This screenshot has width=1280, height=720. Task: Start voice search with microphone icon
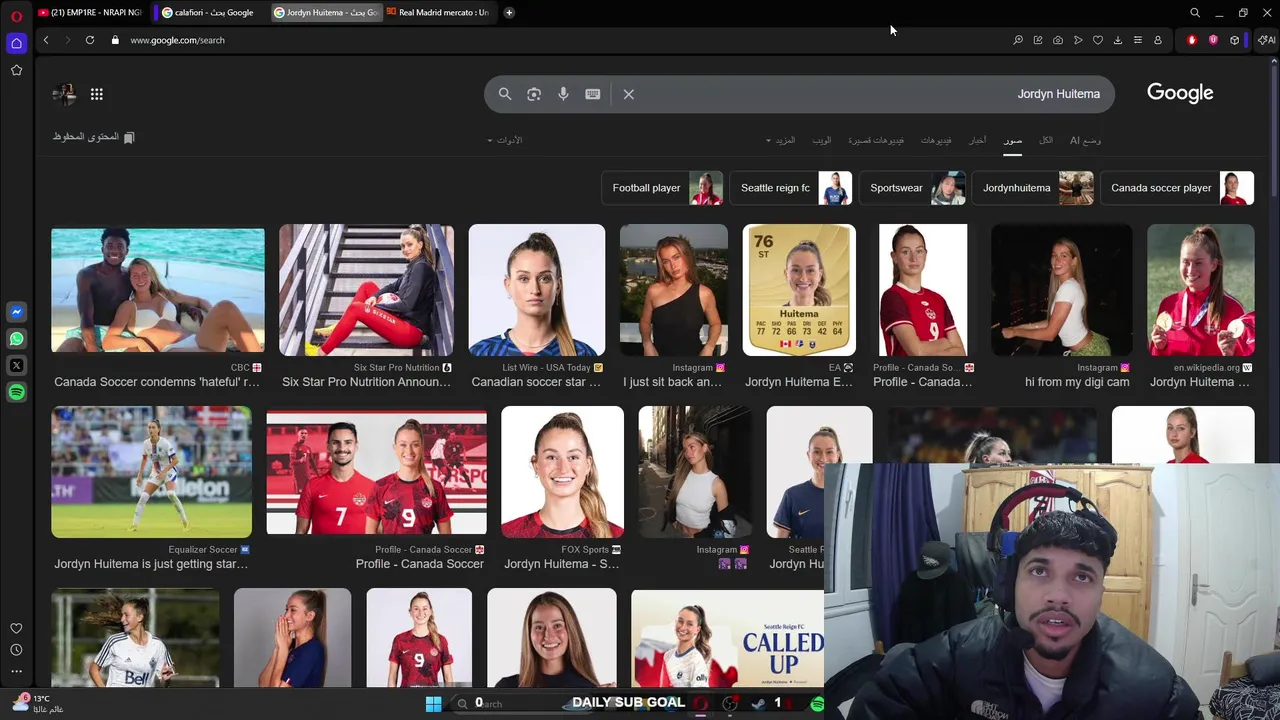tap(564, 94)
